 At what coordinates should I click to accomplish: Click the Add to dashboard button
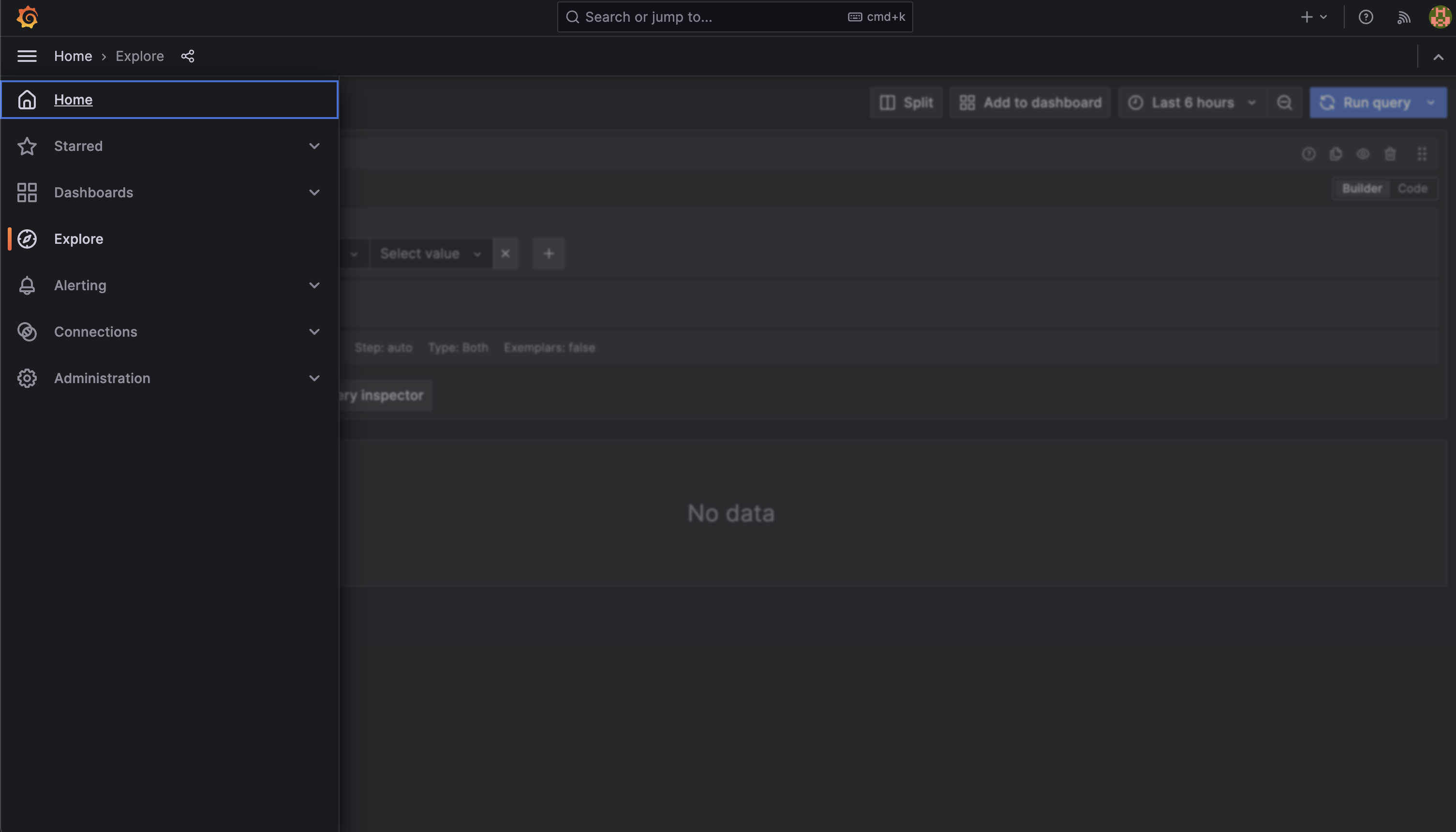pyautogui.click(x=1030, y=102)
